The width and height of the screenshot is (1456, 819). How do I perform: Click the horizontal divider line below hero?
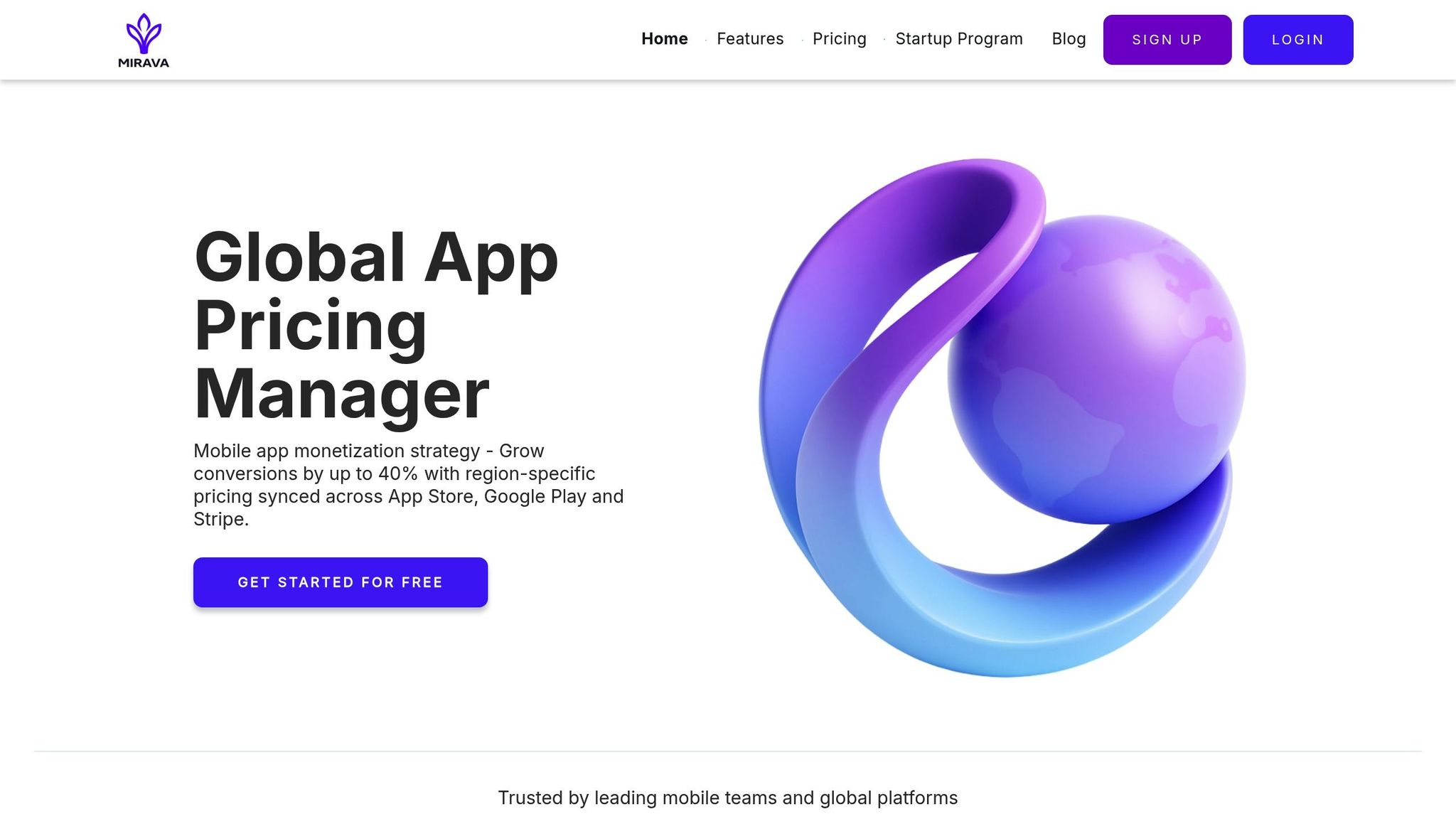[727, 751]
